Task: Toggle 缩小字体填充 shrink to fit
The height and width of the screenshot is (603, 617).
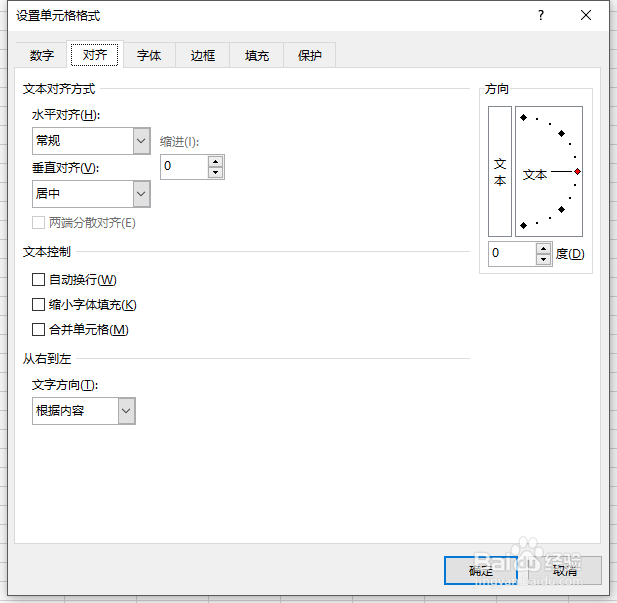Action: [39, 305]
